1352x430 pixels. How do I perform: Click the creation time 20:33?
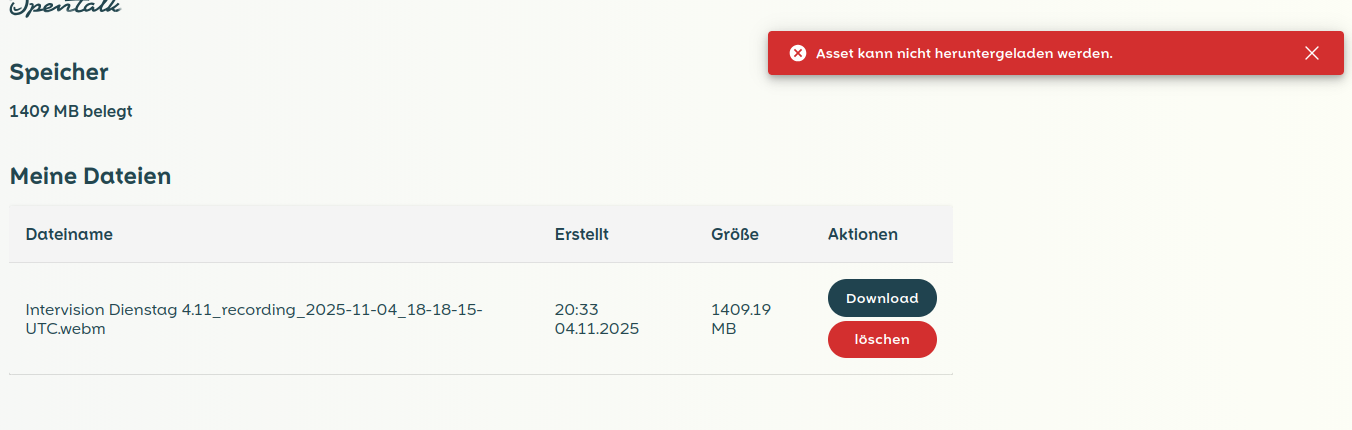[576, 310]
